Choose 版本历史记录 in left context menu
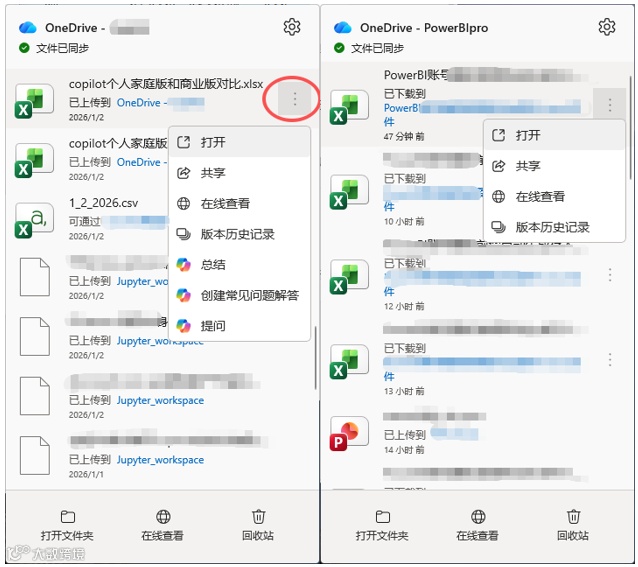 (x=240, y=234)
